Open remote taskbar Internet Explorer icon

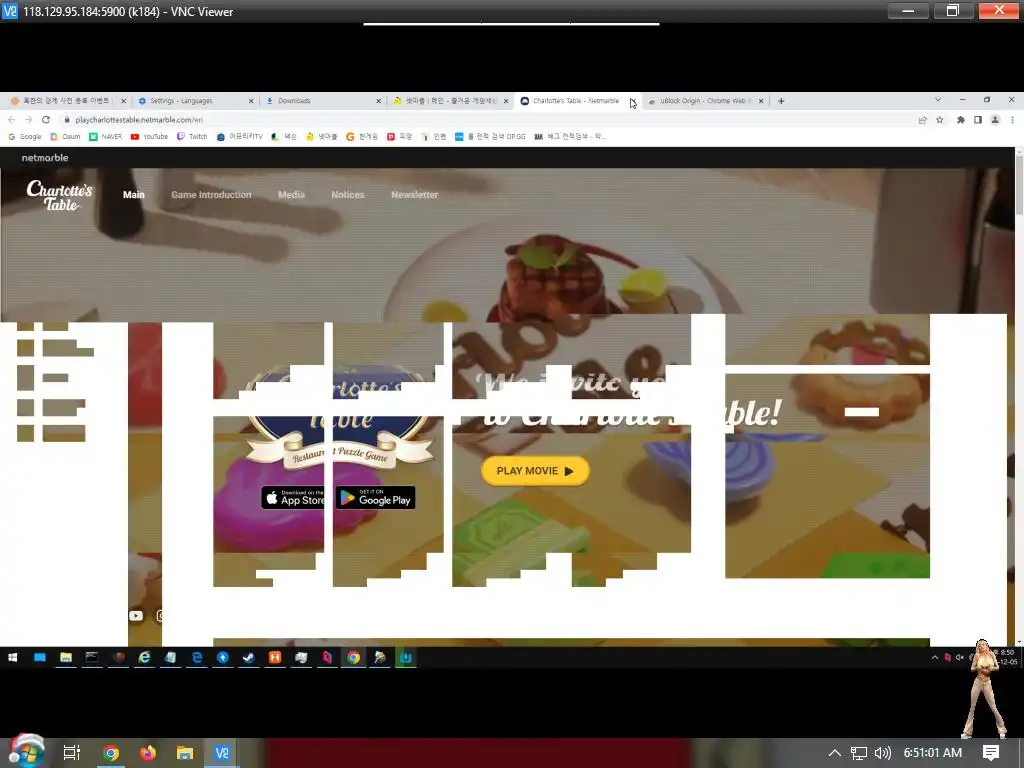pos(144,657)
